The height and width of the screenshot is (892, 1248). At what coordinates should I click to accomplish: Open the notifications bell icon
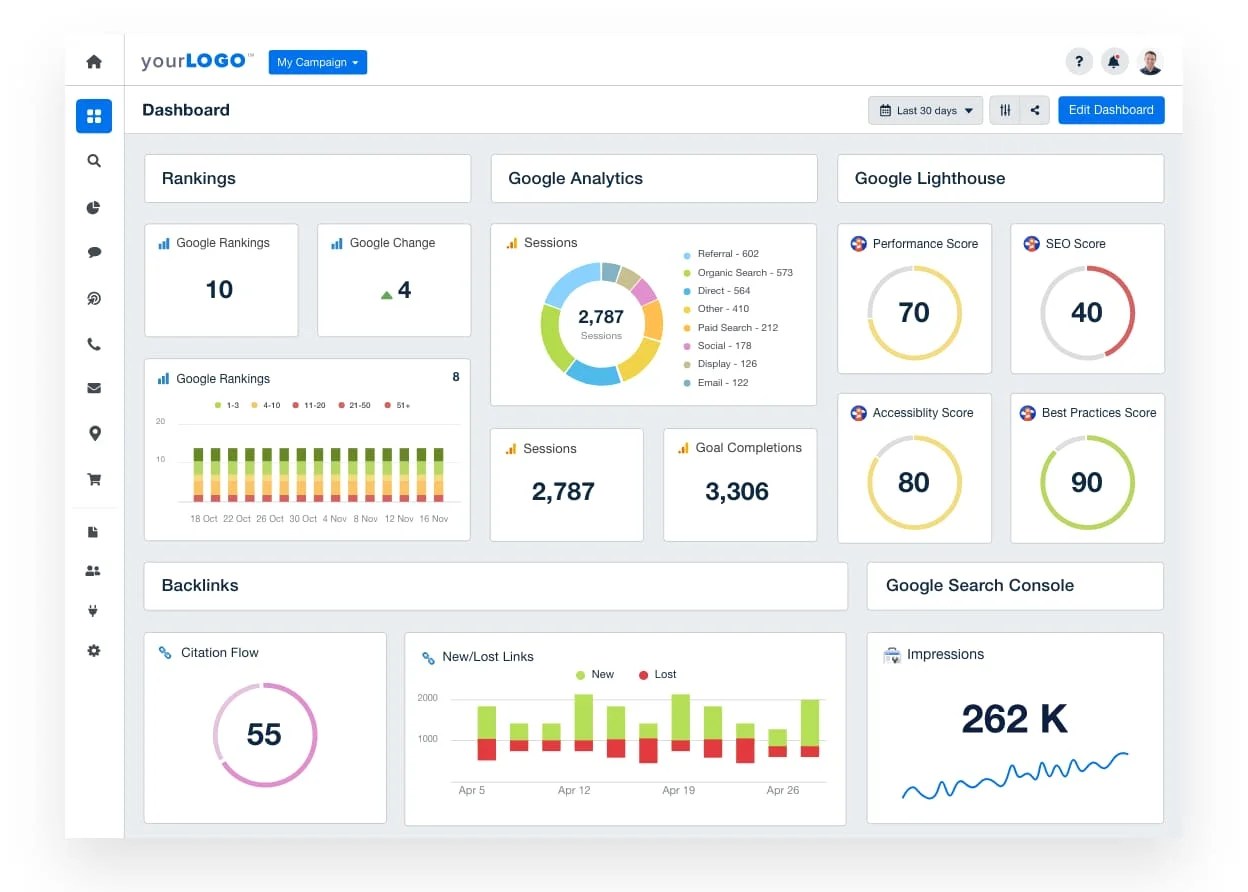coord(1114,62)
